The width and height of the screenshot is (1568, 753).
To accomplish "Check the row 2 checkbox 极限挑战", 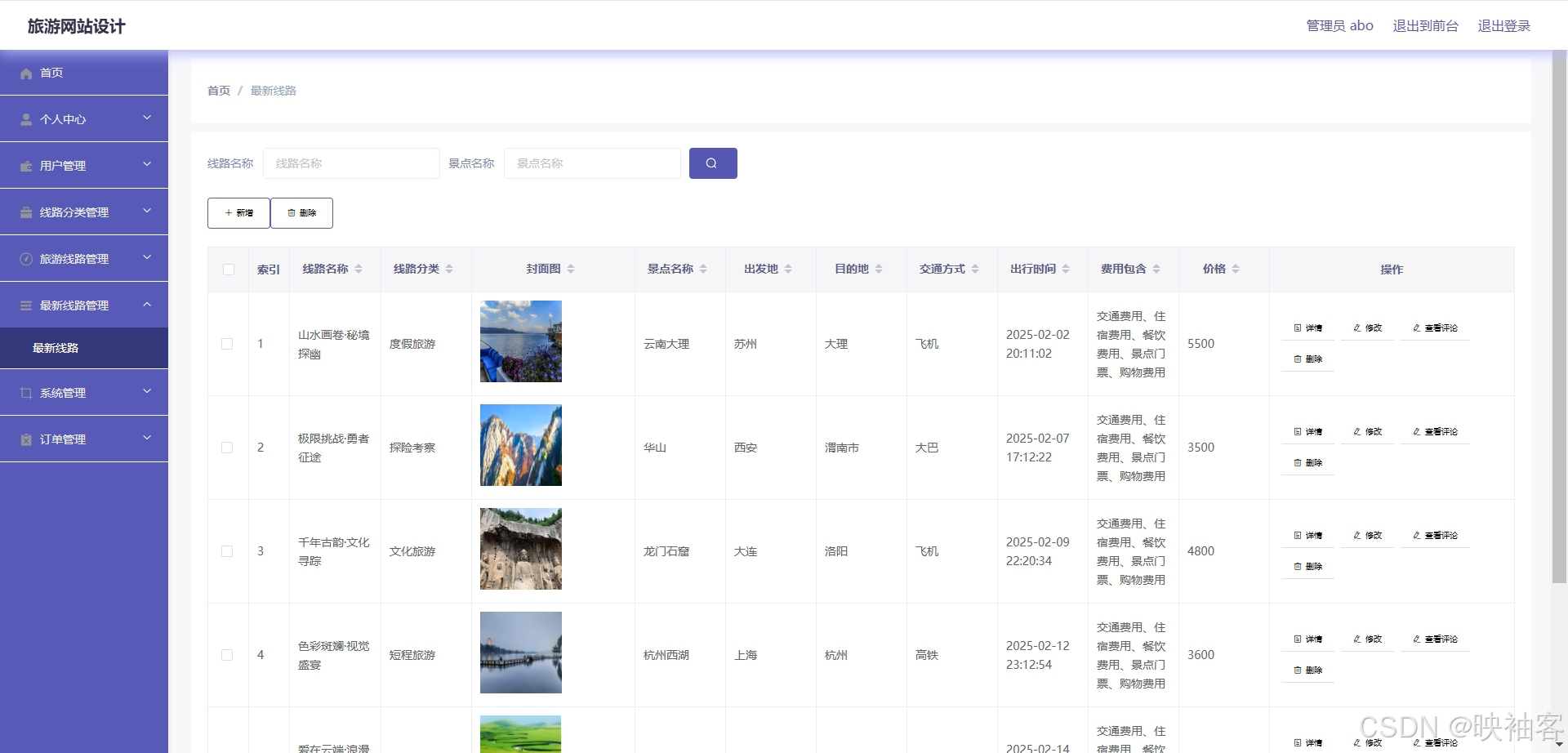I will 227,448.
